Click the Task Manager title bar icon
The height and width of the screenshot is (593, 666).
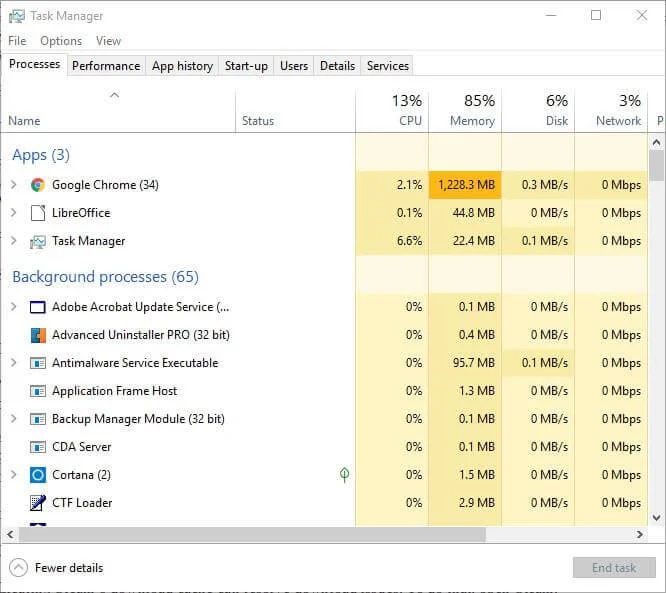pos(17,16)
